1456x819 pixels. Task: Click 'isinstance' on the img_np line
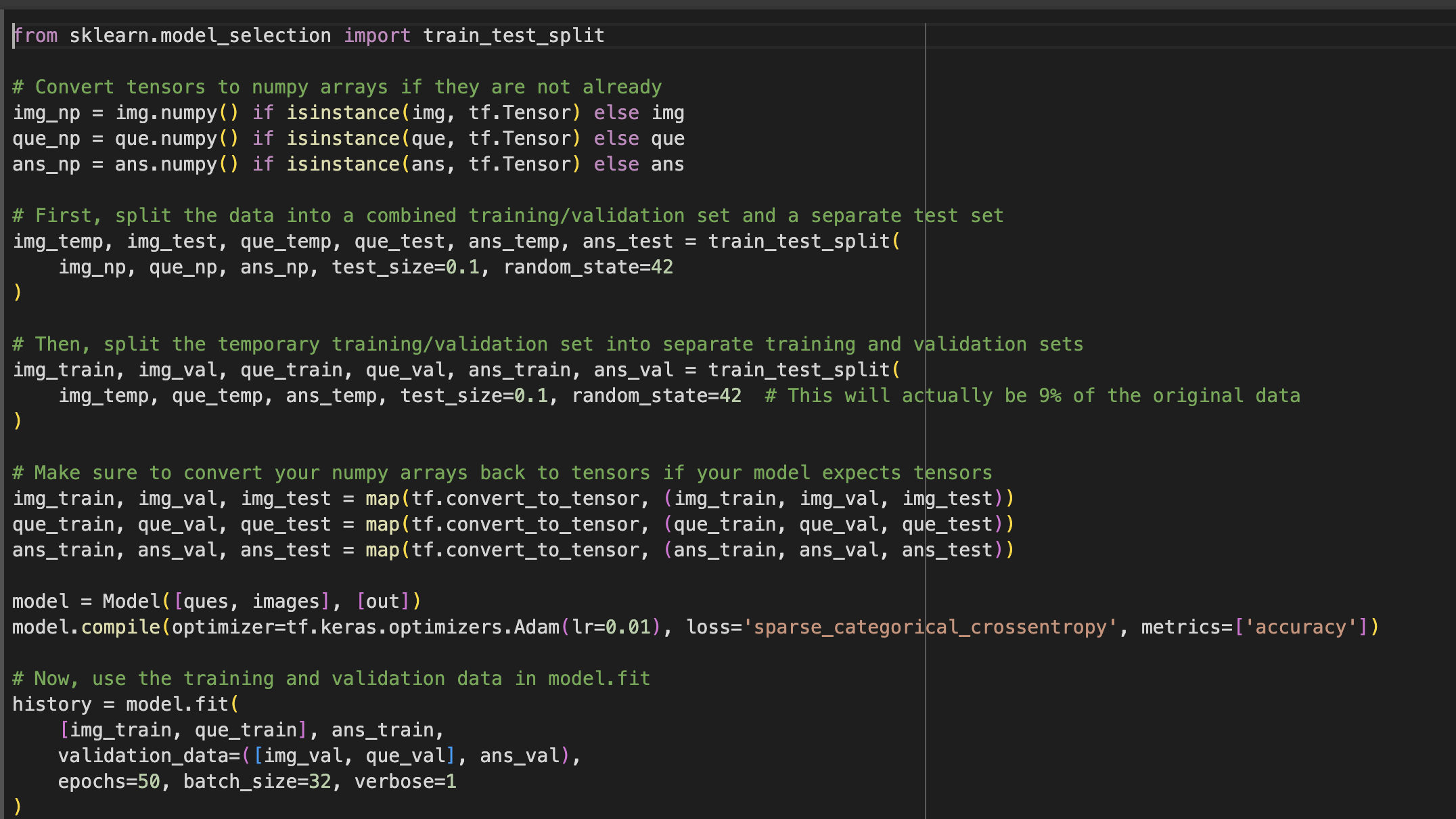coord(343,112)
